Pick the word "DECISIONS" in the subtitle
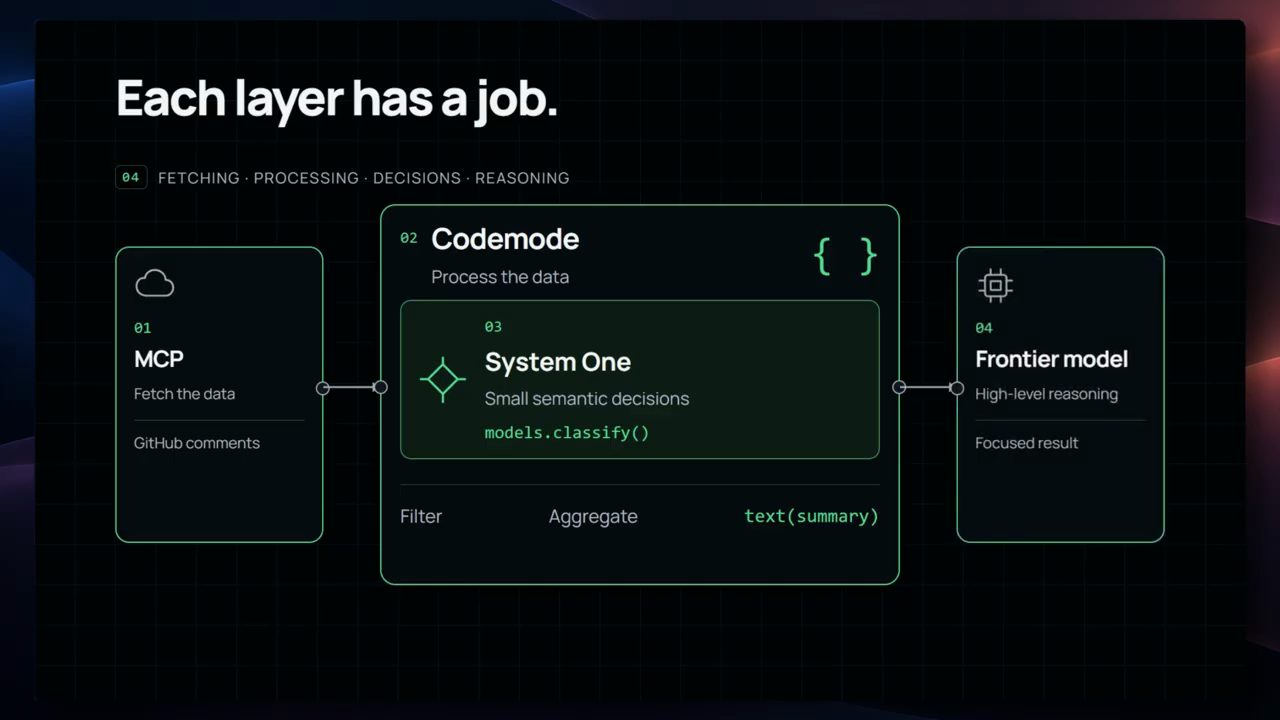The image size is (1280, 720). [x=417, y=178]
